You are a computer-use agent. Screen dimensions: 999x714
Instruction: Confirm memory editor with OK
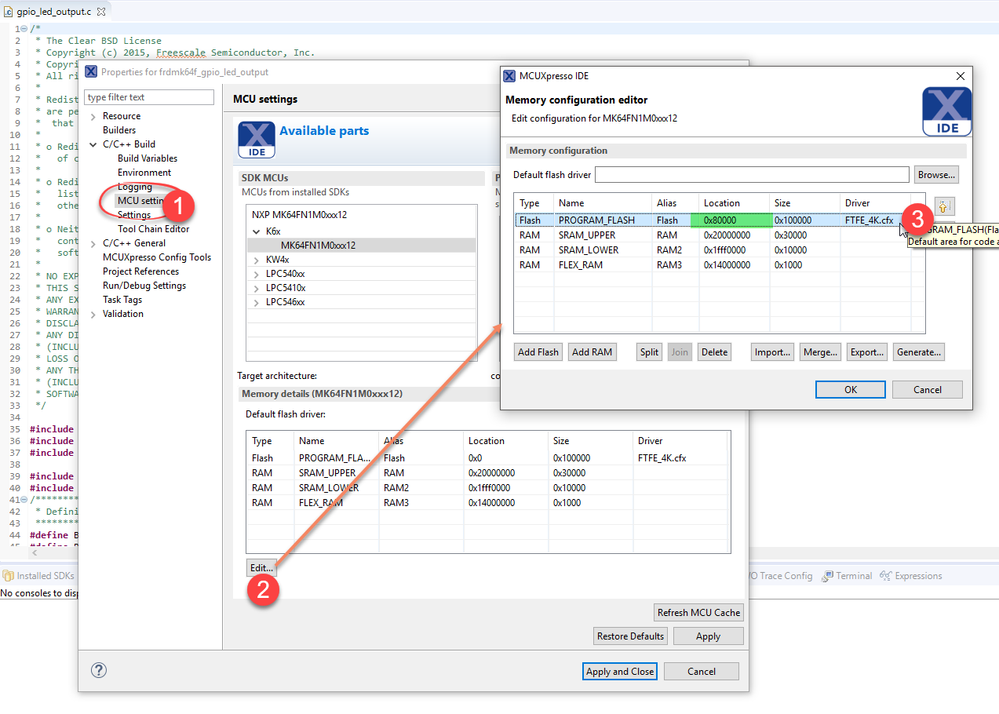pyautogui.click(x=851, y=390)
